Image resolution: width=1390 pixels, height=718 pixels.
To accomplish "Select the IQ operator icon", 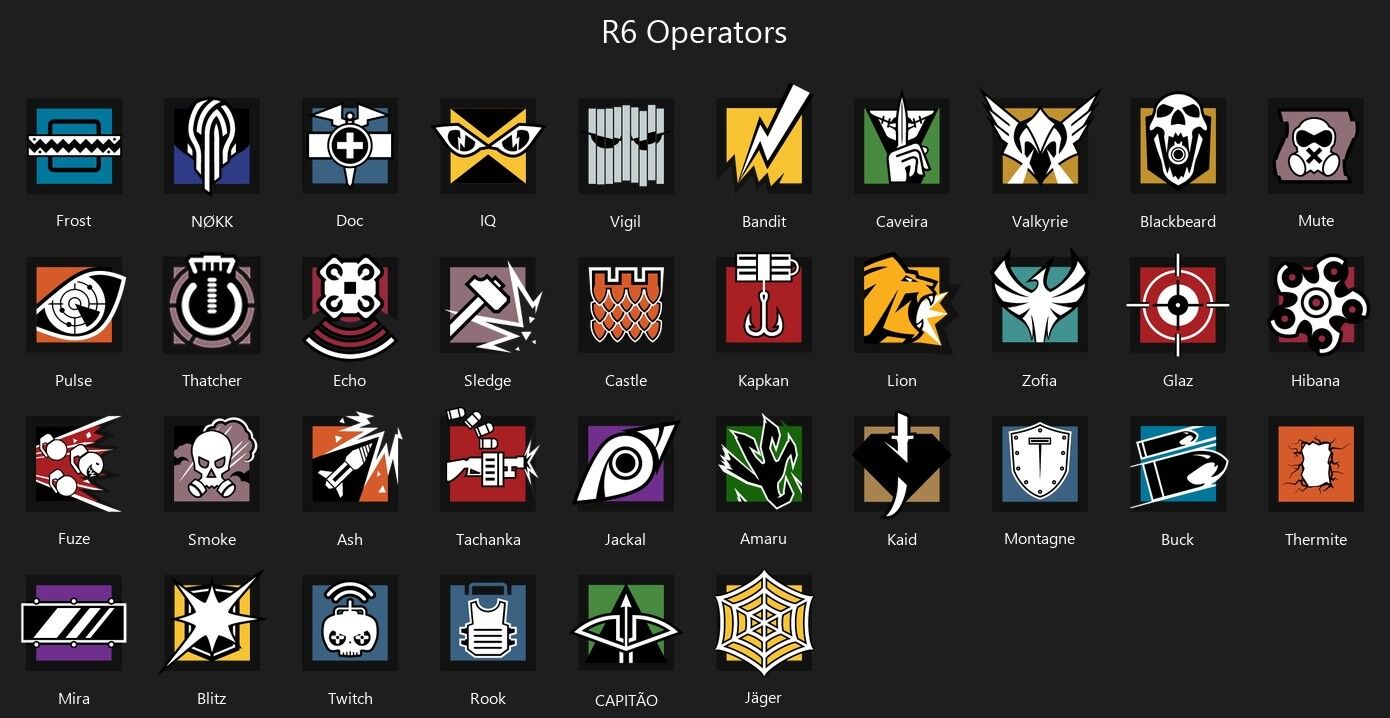I will click(488, 146).
